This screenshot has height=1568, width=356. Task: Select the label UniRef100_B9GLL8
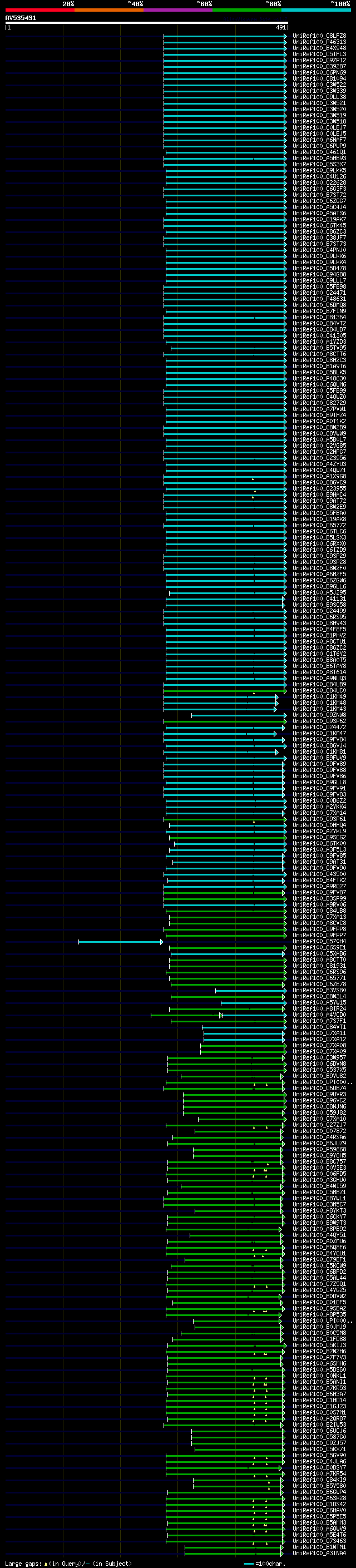pyautogui.click(x=319, y=783)
